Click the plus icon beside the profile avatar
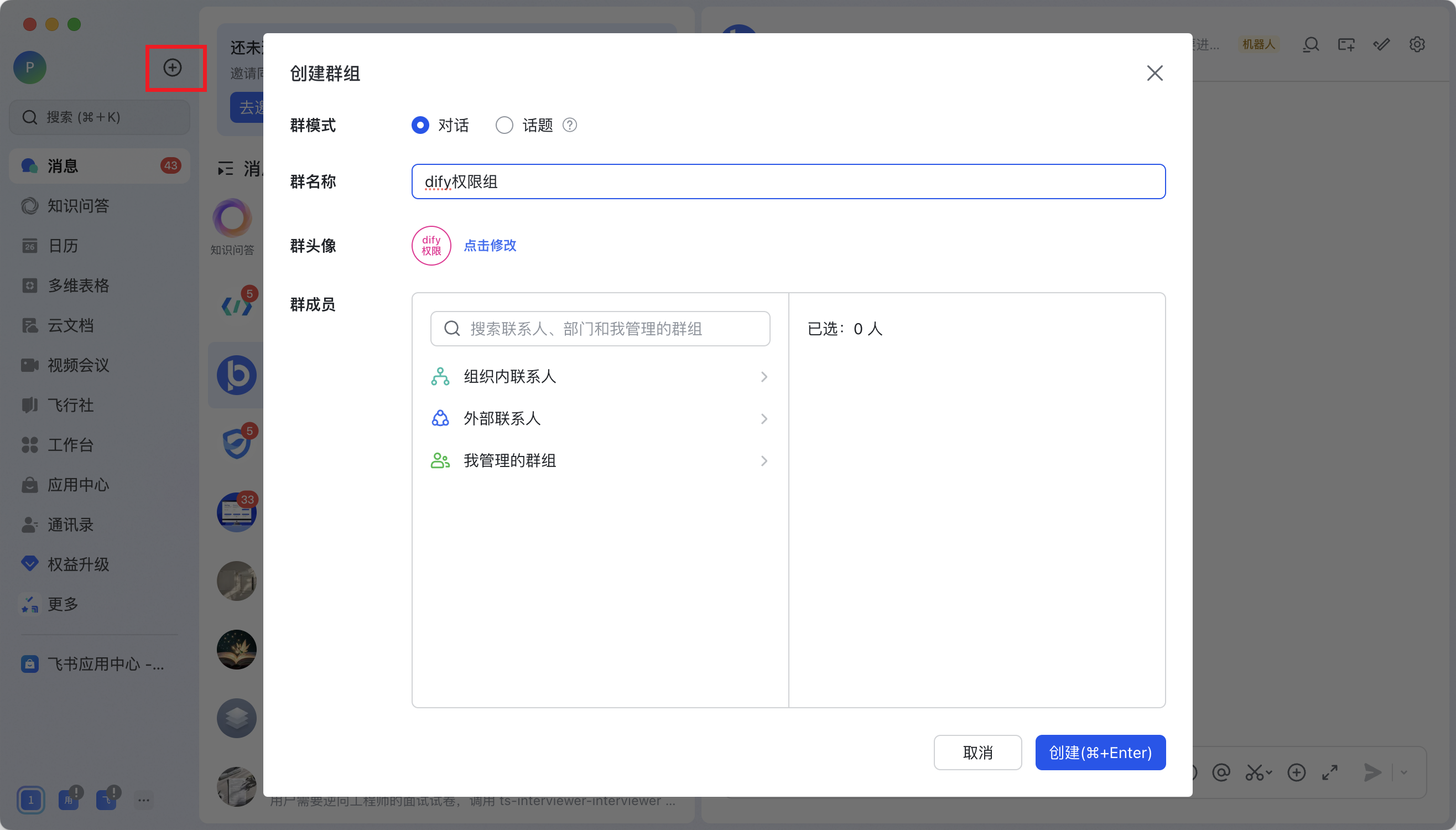Image resolution: width=1456 pixels, height=830 pixels. click(172, 68)
